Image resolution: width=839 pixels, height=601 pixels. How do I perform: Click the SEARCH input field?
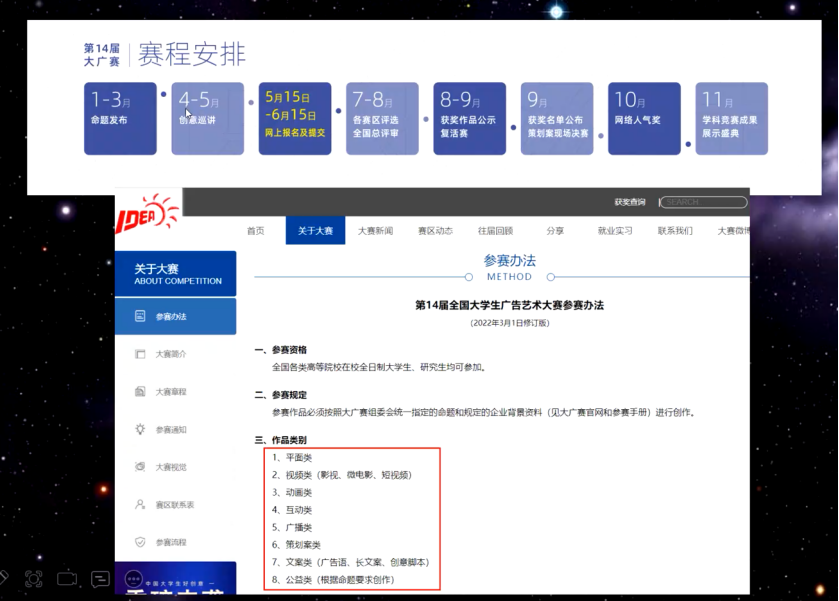703,202
